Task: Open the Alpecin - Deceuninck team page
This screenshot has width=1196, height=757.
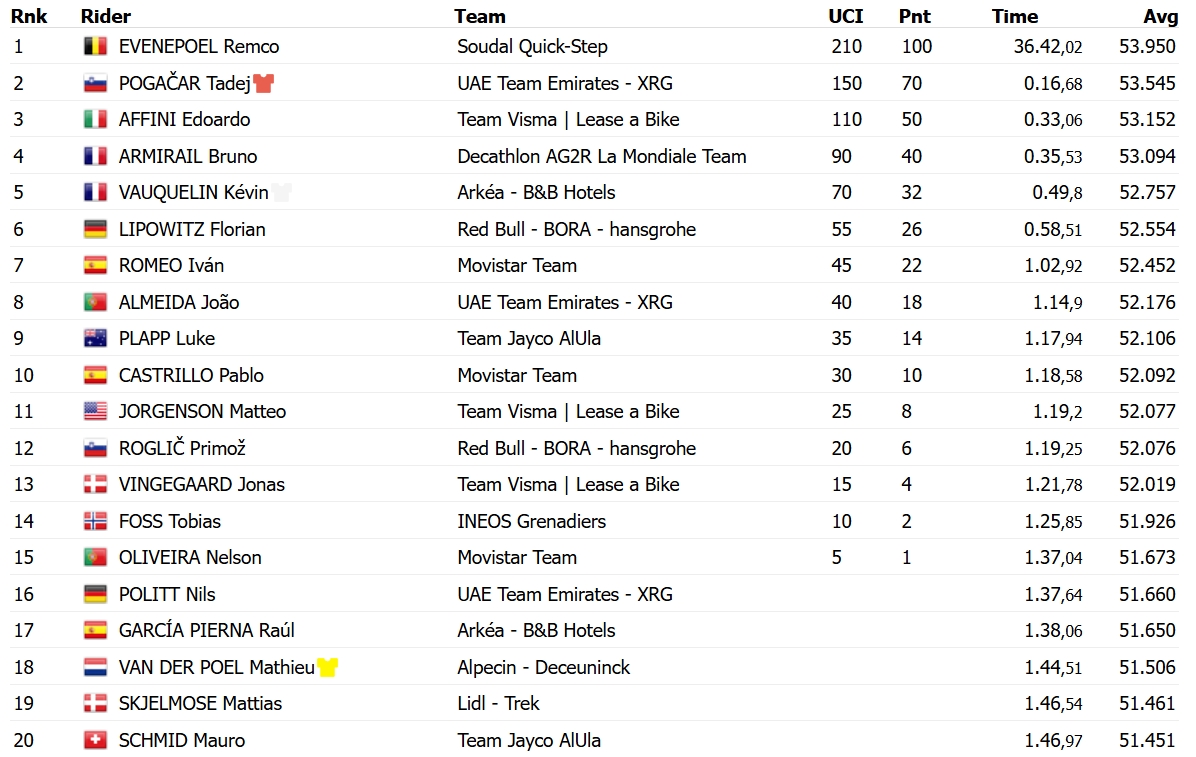Action: (x=544, y=667)
